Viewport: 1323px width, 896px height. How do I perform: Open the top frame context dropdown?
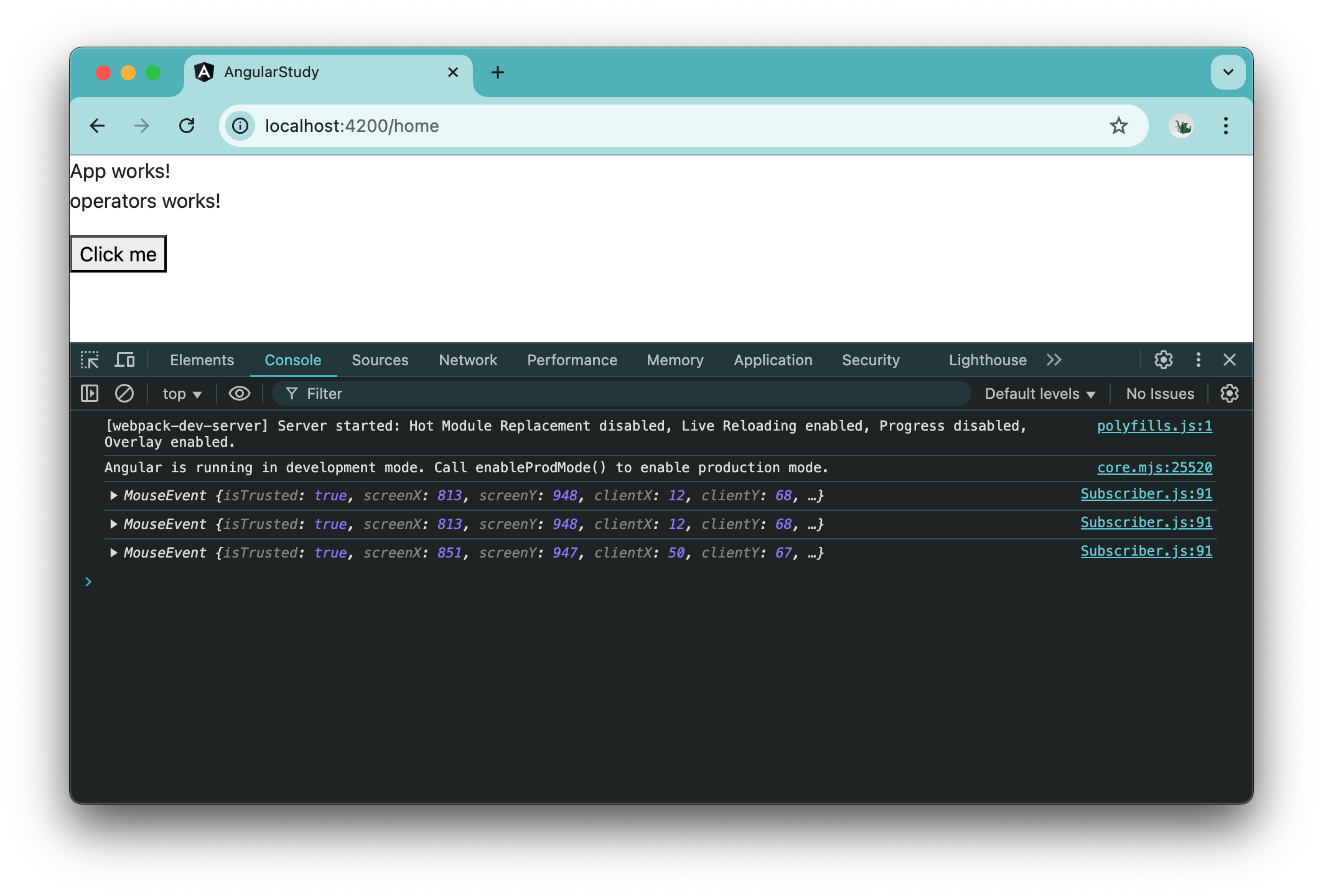(180, 393)
